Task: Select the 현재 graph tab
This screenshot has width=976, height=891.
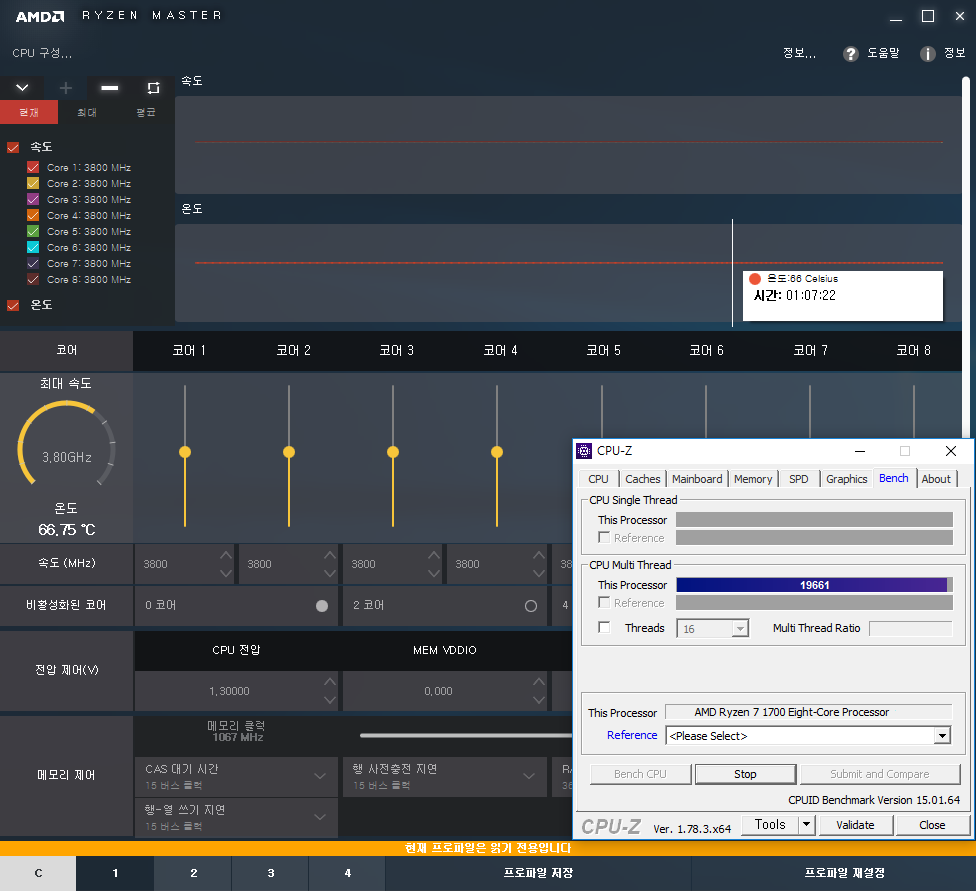Action: click(29, 113)
